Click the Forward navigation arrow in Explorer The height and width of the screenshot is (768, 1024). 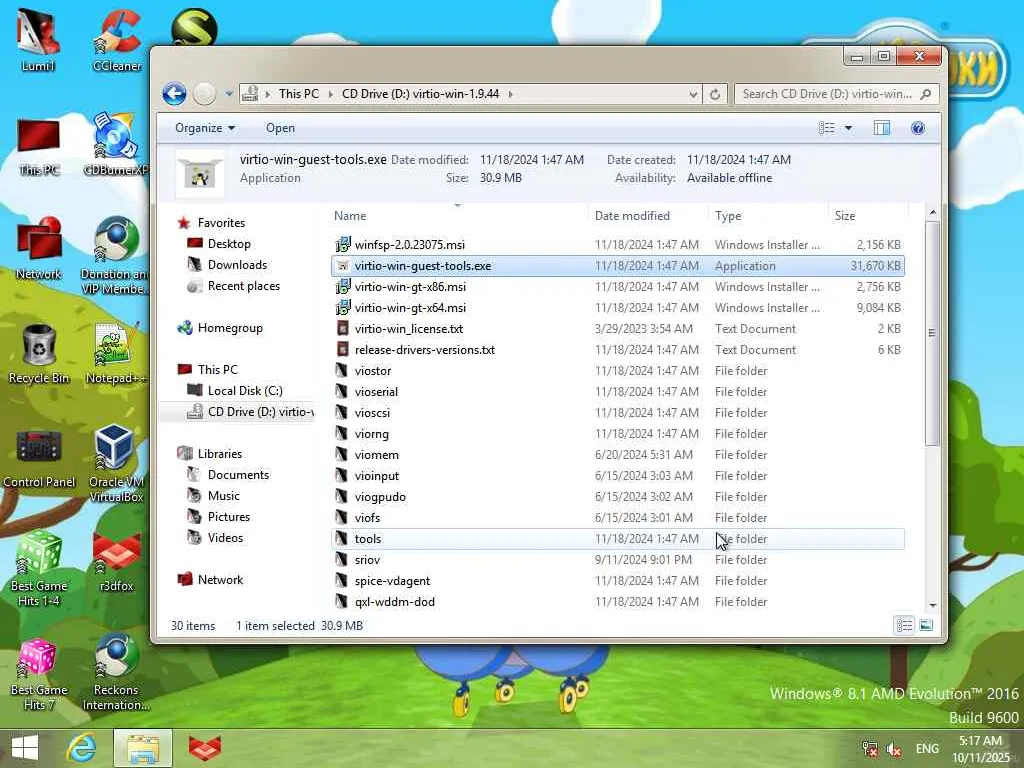pyautogui.click(x=204, y=94)
